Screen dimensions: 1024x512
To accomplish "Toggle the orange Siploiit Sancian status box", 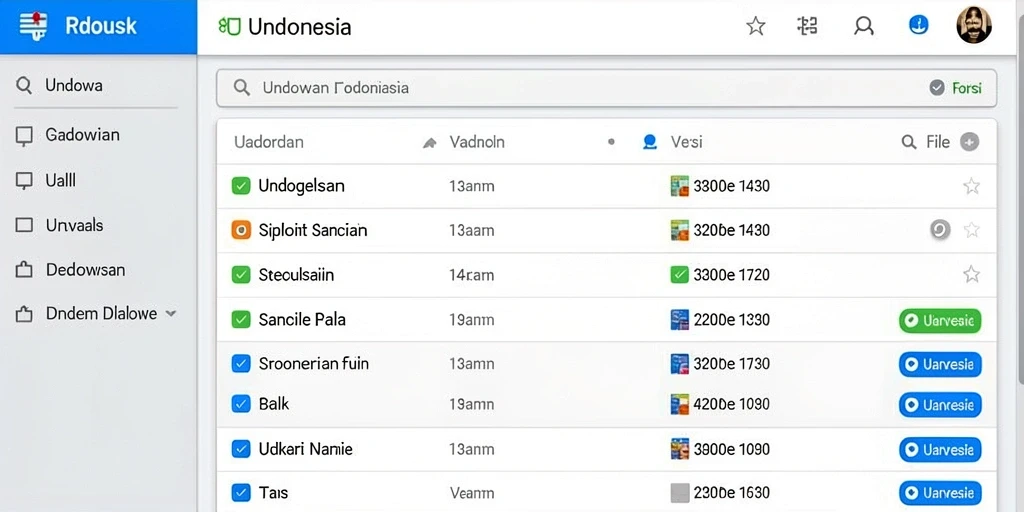I will click(x=241, y=230).
